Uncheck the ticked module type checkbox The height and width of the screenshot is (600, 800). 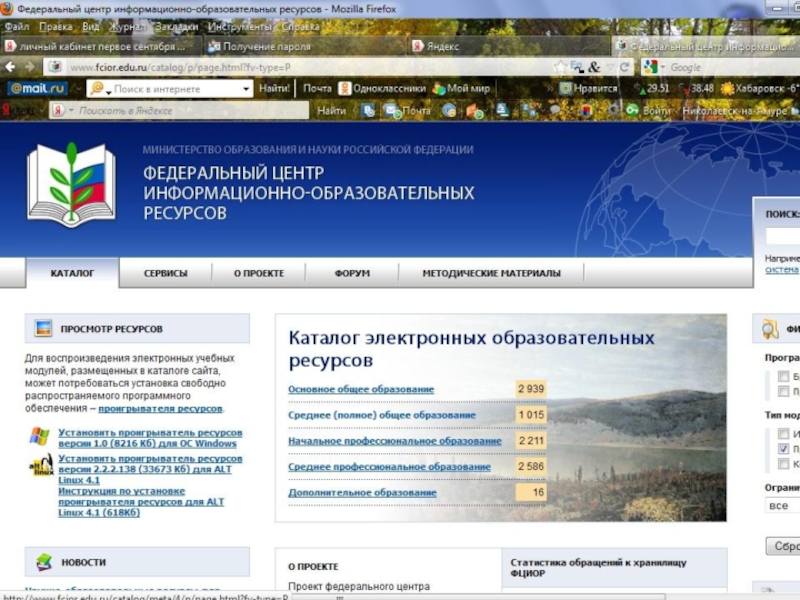point(783,449)
